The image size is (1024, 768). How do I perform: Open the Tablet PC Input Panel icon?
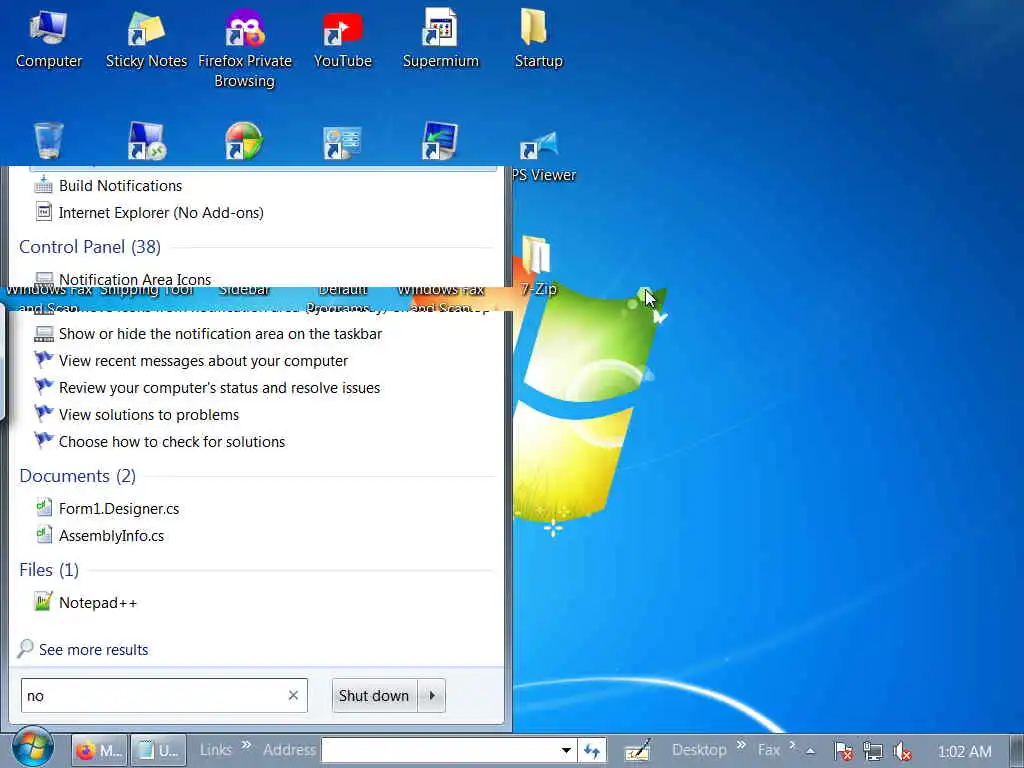(x=637, y=750)
